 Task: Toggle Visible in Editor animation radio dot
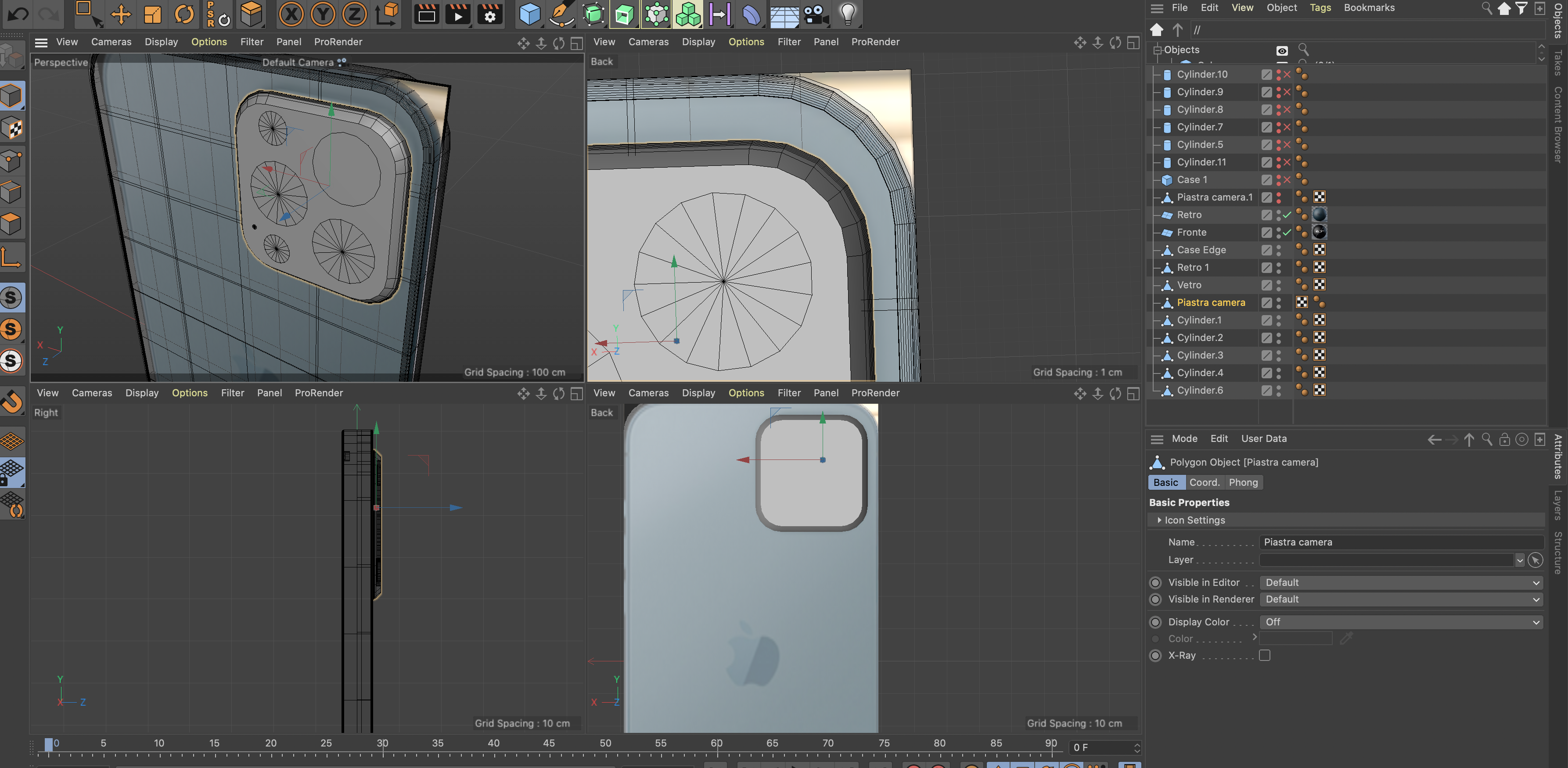tap(1154, 582)
